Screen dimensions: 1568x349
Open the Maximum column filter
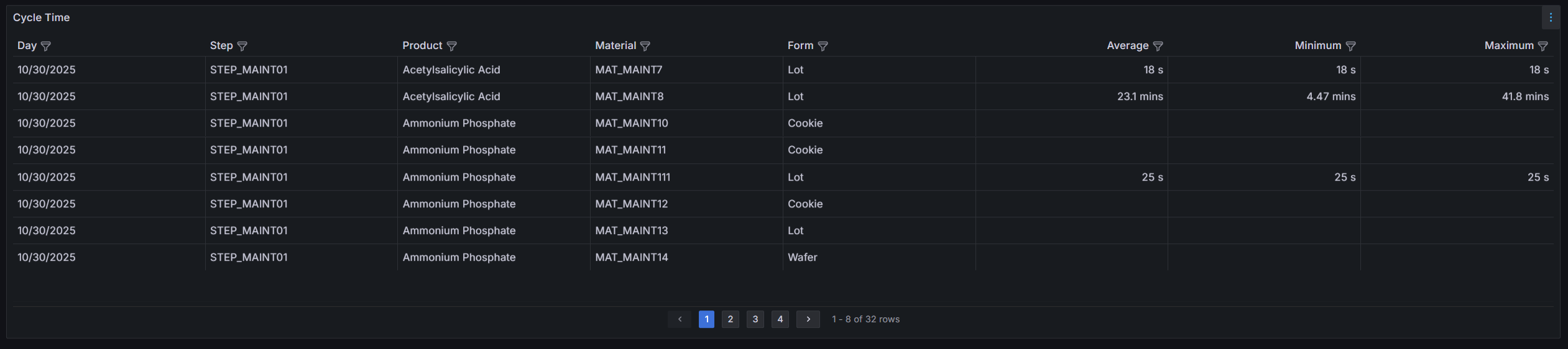[1543, 46]
